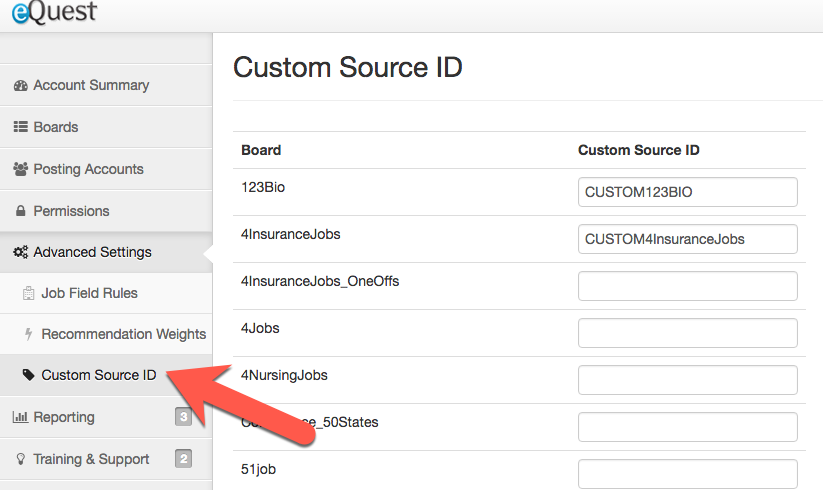Go to Posting Accounts
823x490 pixels.
point(106,169)
